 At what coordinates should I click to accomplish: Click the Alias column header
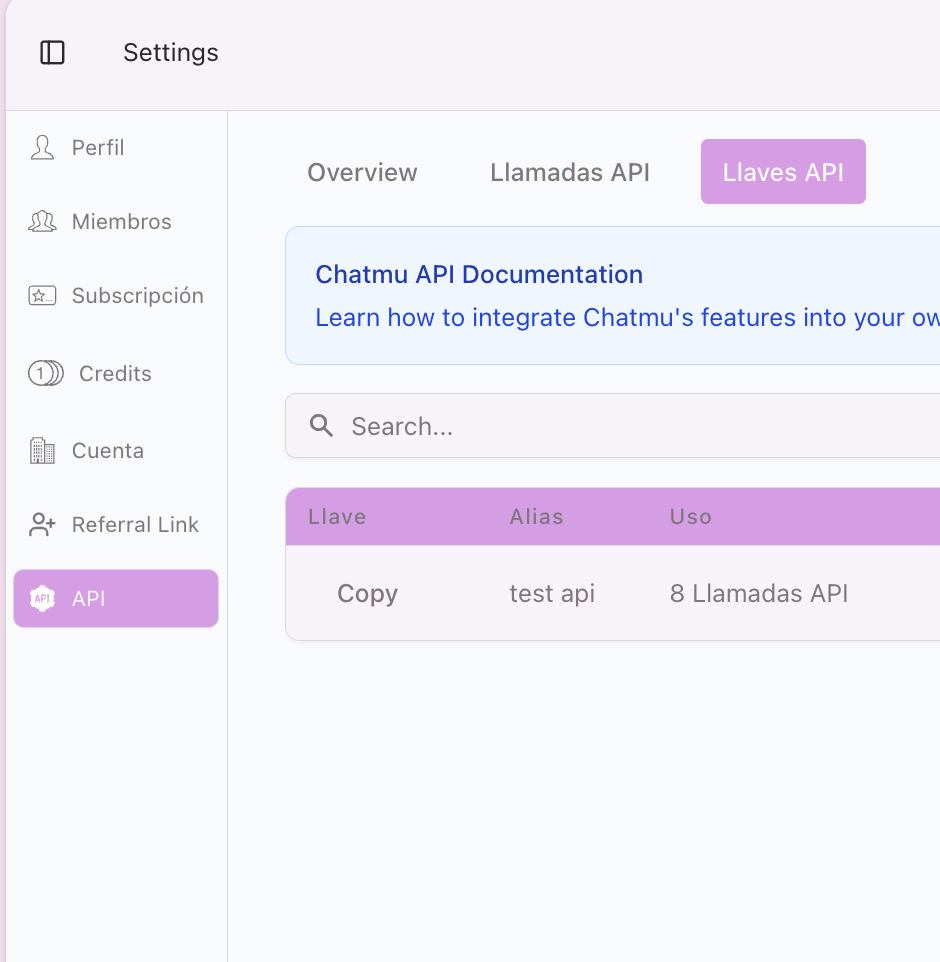point(536,517)
